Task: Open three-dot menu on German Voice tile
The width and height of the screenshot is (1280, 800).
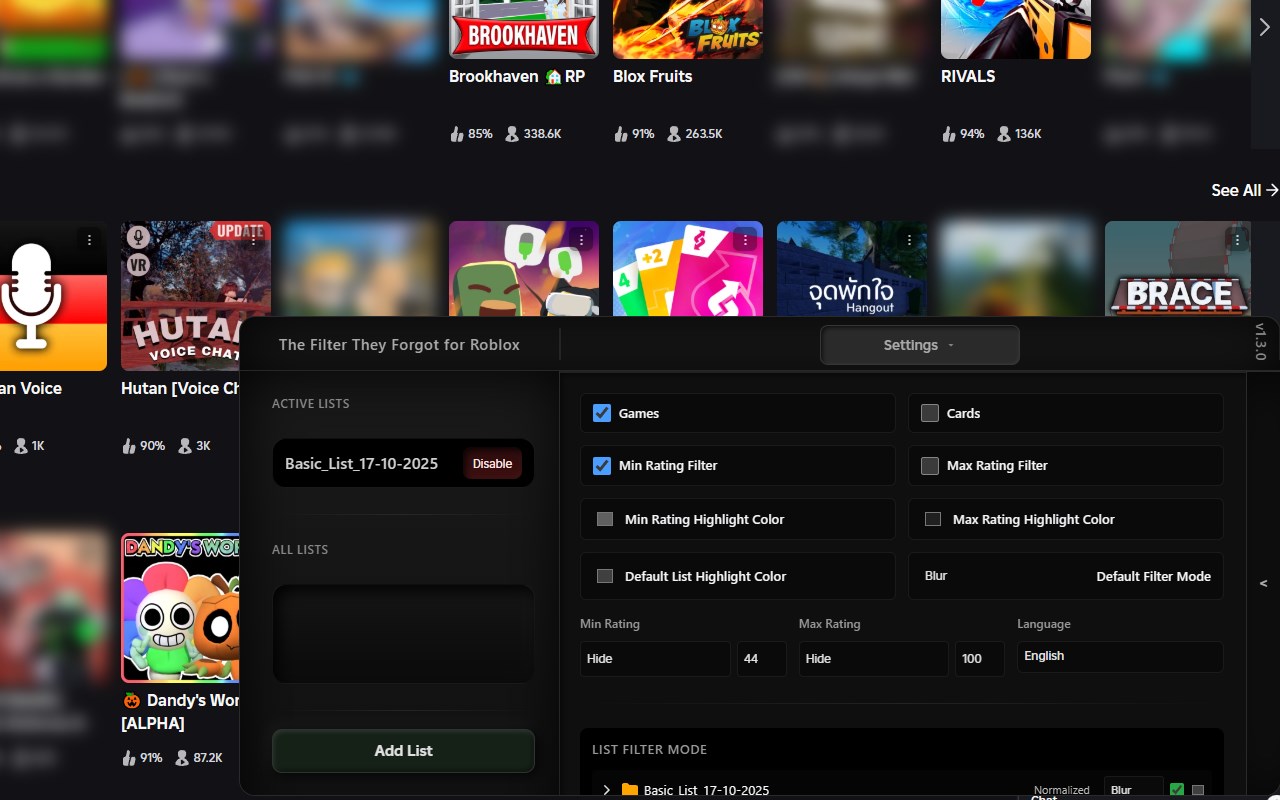Action: pos(90,240)
